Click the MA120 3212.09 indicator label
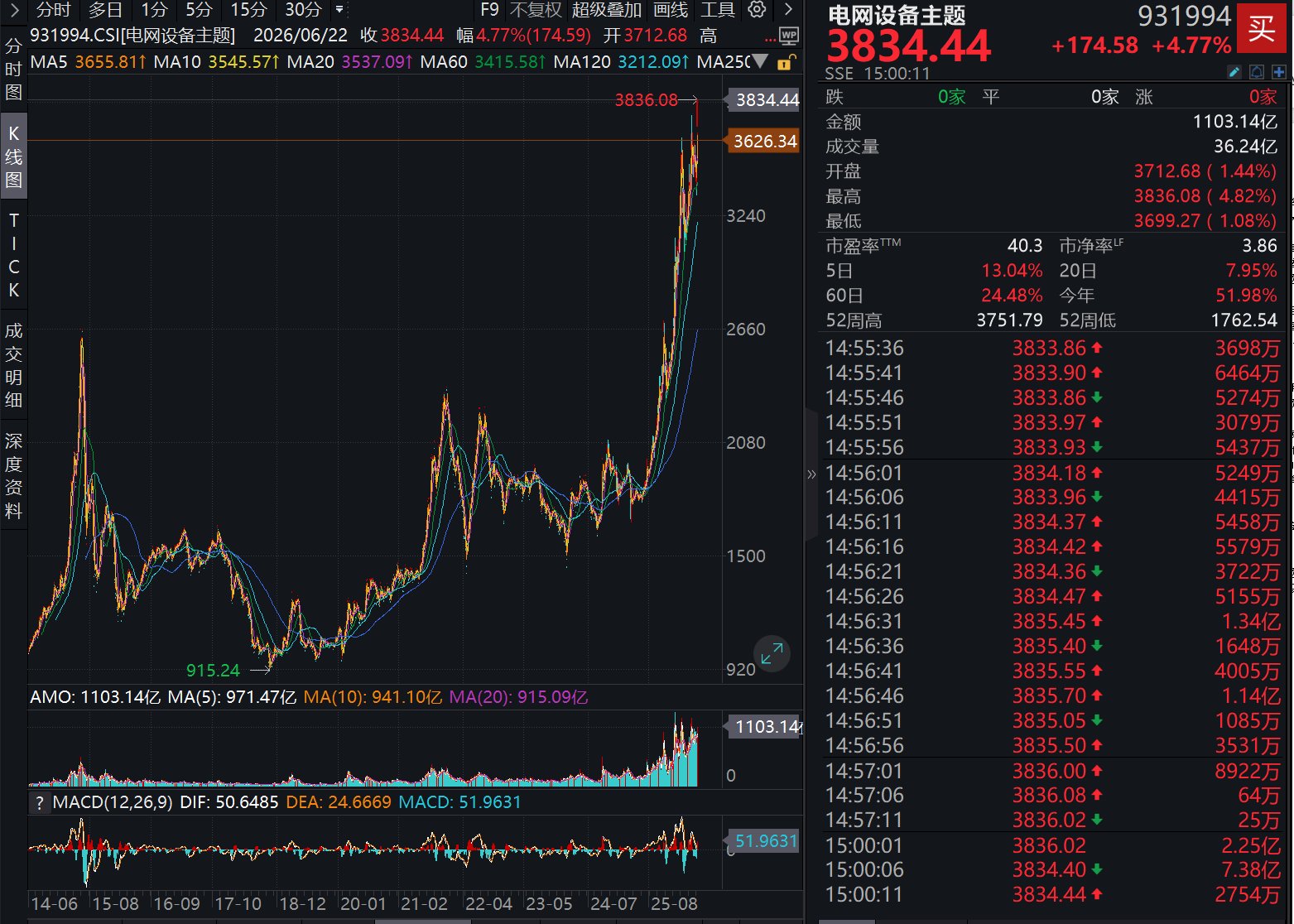 click(621, 62)
